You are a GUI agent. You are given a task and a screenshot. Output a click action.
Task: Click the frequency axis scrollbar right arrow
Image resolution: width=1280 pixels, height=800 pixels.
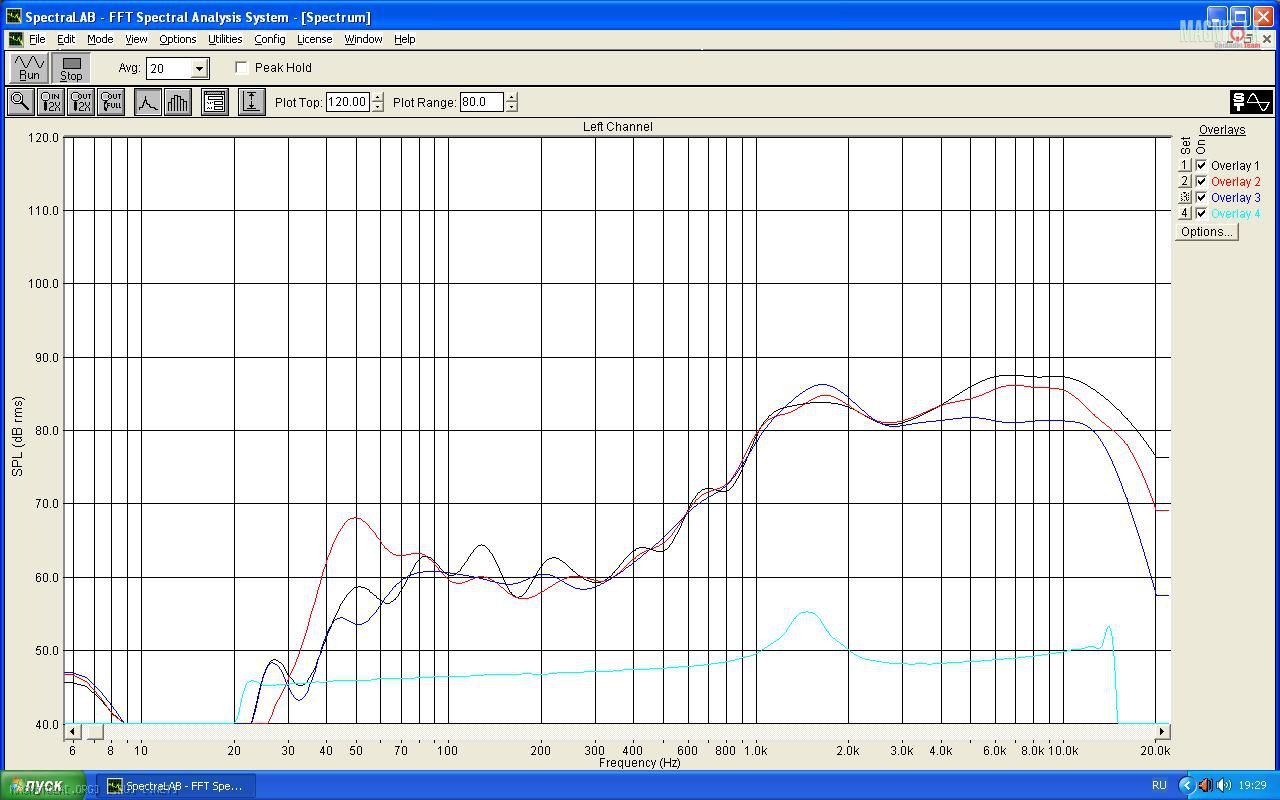(x=1162, y=732)
